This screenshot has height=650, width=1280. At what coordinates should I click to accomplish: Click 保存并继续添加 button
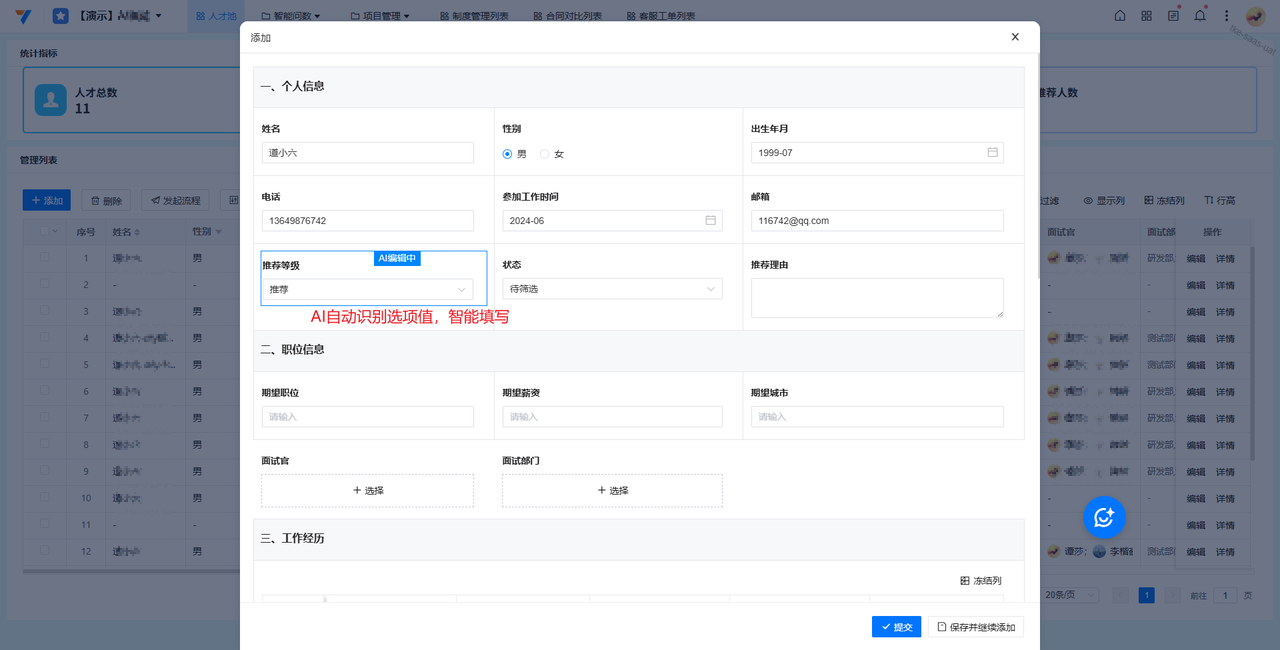pos(975,627)
